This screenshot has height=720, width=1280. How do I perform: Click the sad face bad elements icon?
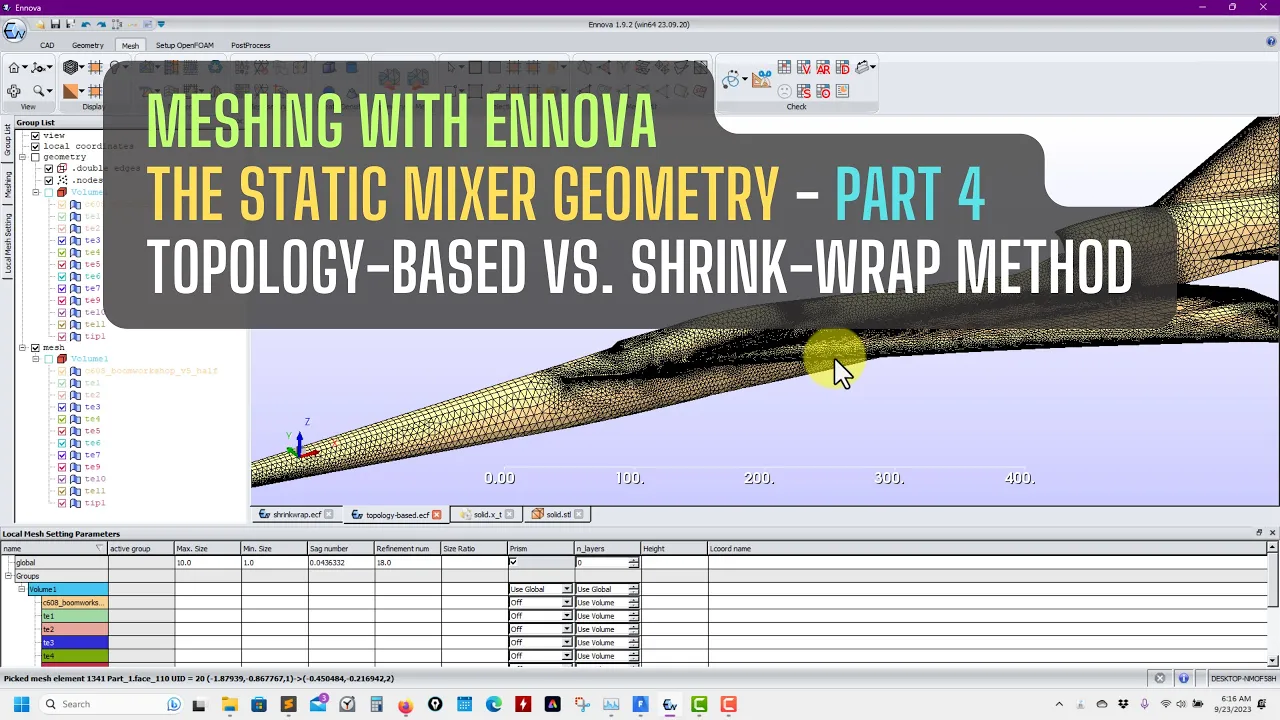(785, 91)
